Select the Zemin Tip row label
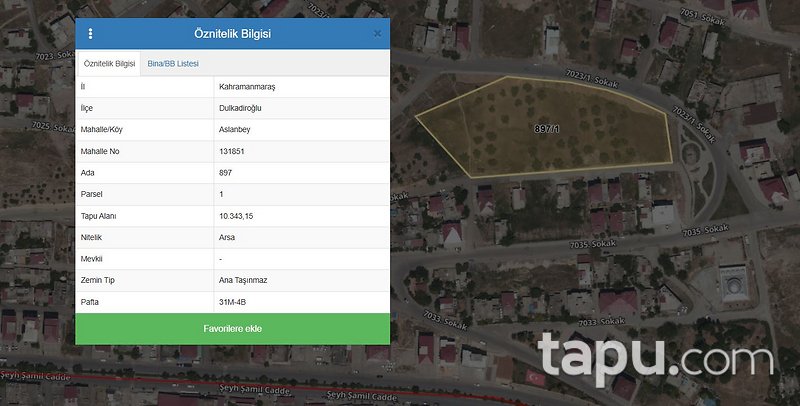Viewport: 800px width, 406px height. point(98,280)
